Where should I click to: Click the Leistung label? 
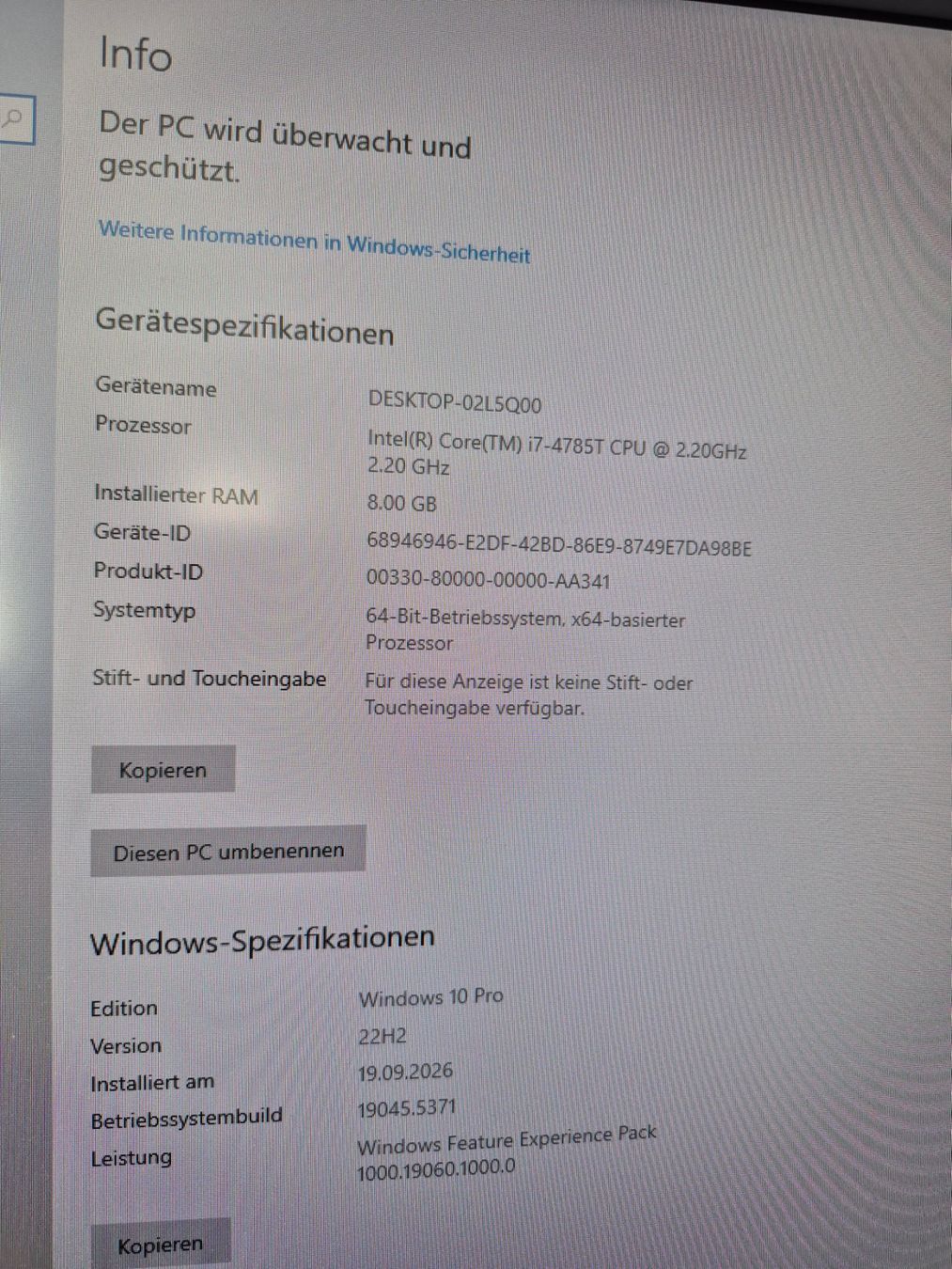pos(131,1158)
